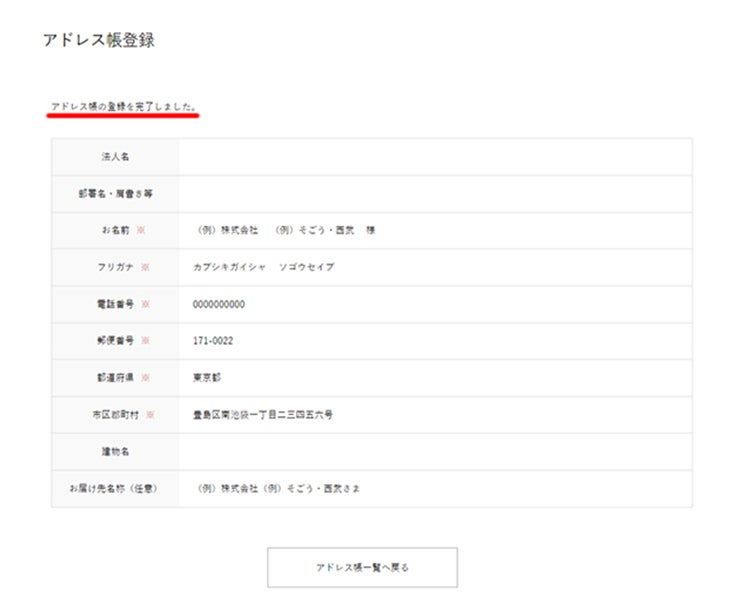Click the 市区郡町村 row label
The height and width of the screenshot is (600, 750).
pyautogui.click(x=115, y=414)
